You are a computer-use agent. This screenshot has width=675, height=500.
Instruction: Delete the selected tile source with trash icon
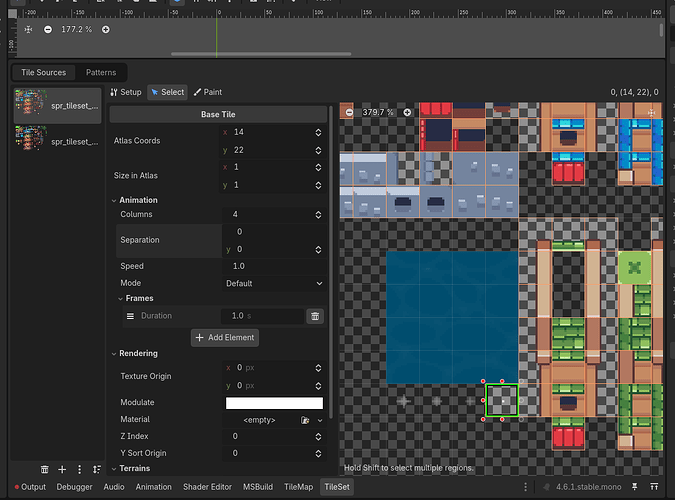coord(45,469)
